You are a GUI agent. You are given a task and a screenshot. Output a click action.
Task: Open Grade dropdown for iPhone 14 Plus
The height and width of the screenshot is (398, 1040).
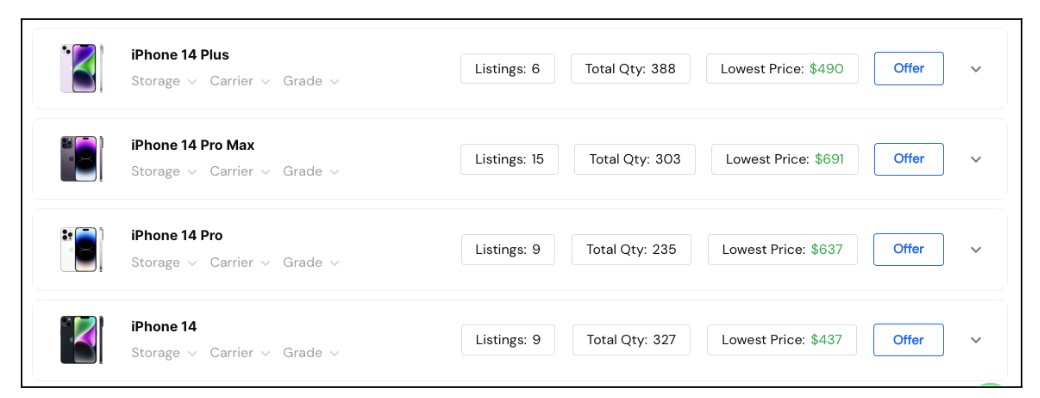click(311, 81)
